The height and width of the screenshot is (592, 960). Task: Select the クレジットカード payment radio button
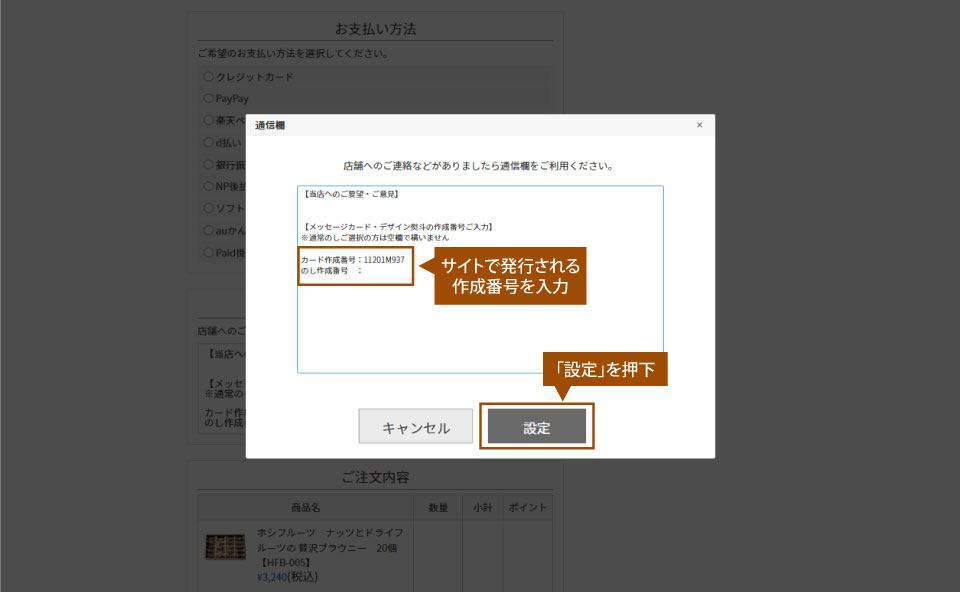coord(208,76)
